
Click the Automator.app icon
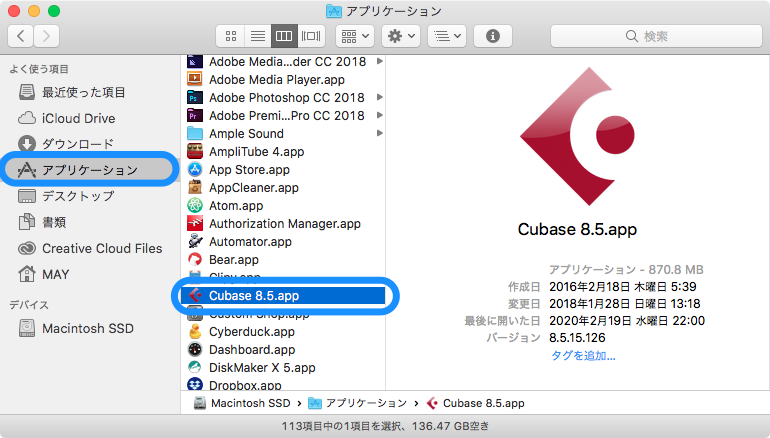pos(195,242)
